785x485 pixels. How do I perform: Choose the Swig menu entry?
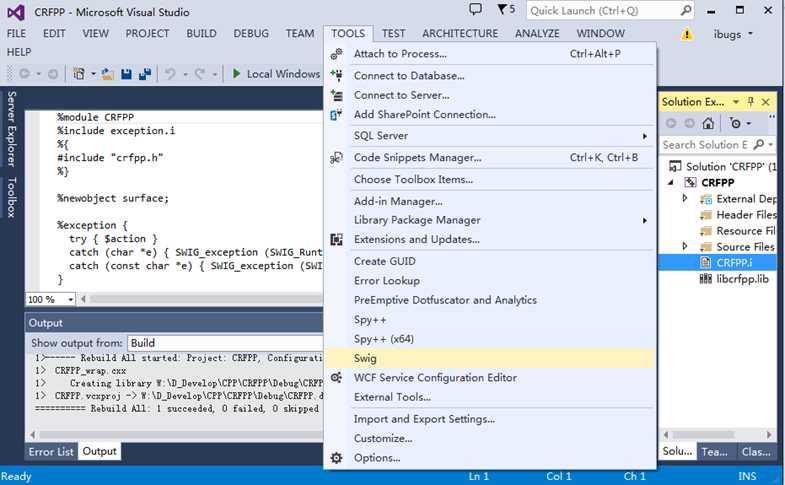490,358
